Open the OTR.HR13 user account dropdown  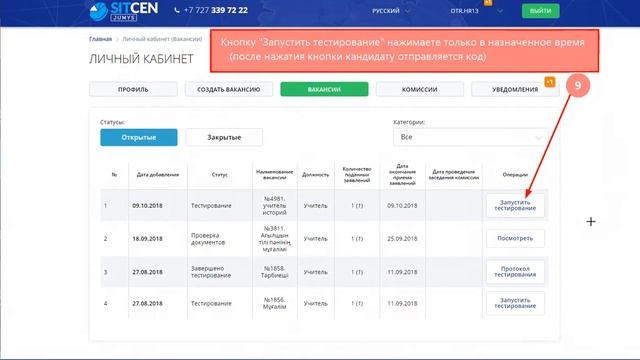[x=476, y=11]
